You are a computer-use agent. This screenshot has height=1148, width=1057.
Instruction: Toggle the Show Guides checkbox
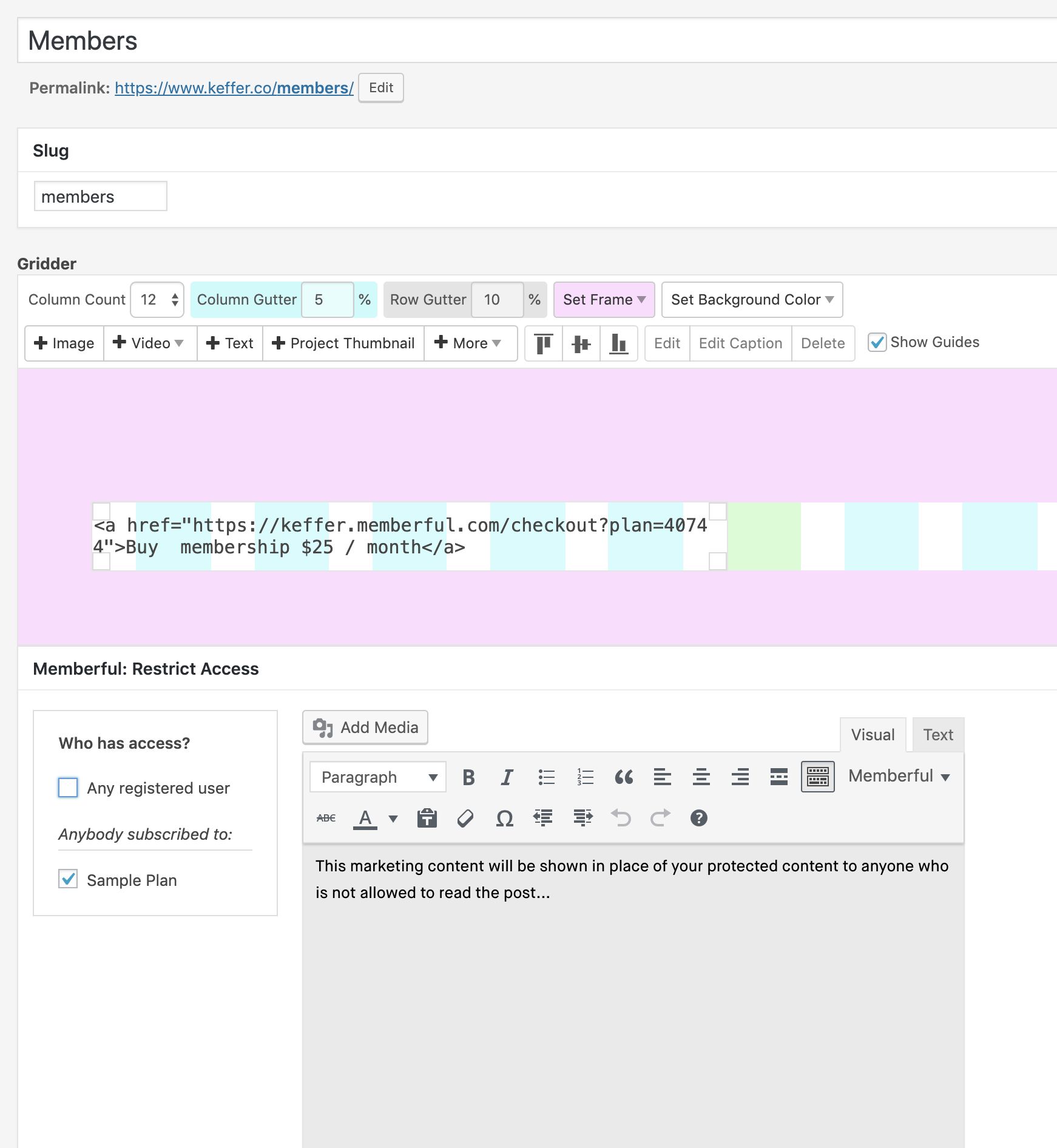tap(877, 343)
